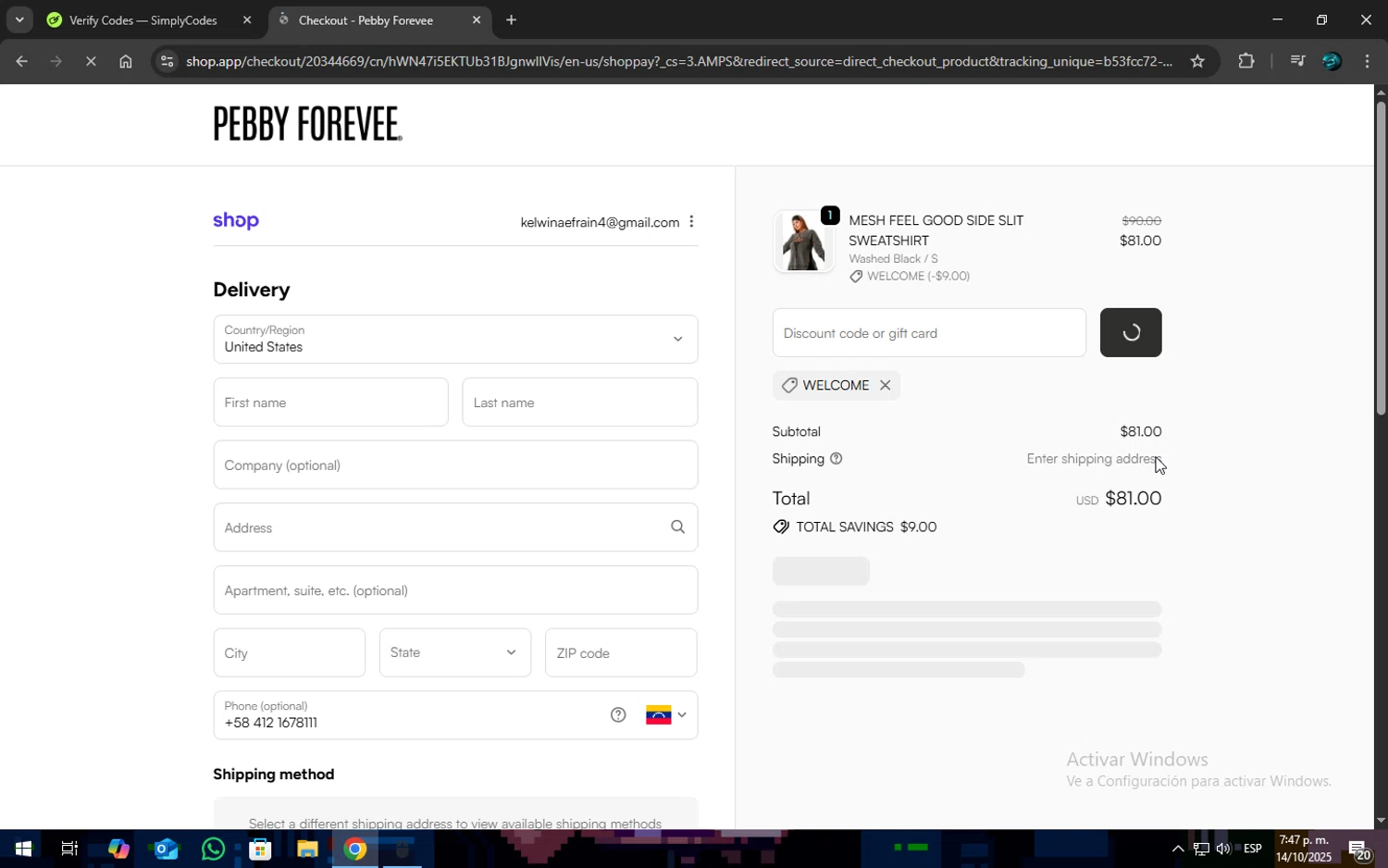This screenshot has width=1388, height=868.
Task: Remove the WELCOME discount code
Action: click(x=885, y=386)
